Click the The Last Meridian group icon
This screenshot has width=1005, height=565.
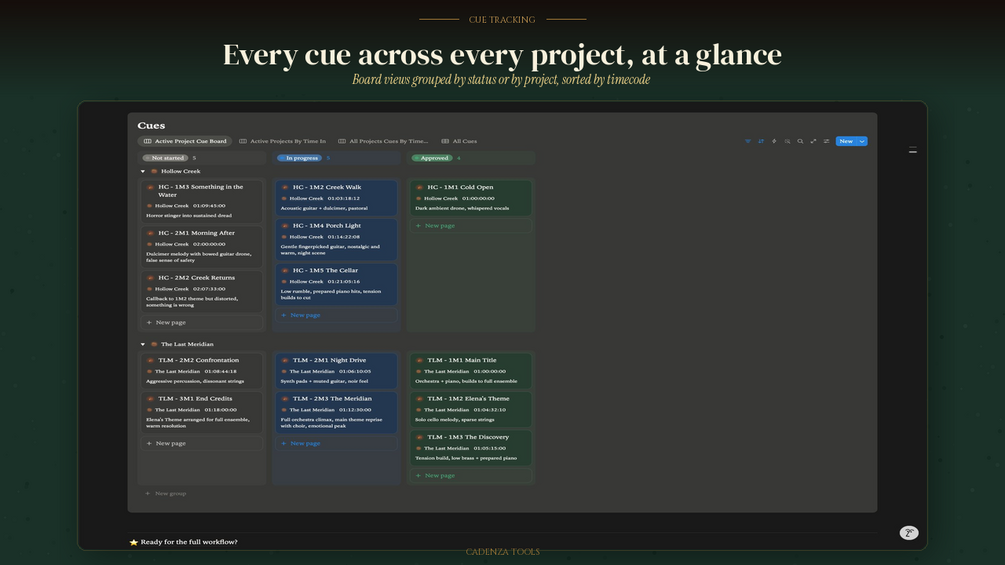pos(154,344)
